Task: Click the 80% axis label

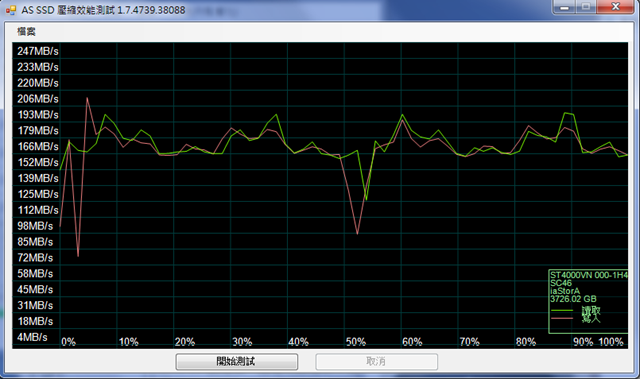Action: tap(526, 342)
